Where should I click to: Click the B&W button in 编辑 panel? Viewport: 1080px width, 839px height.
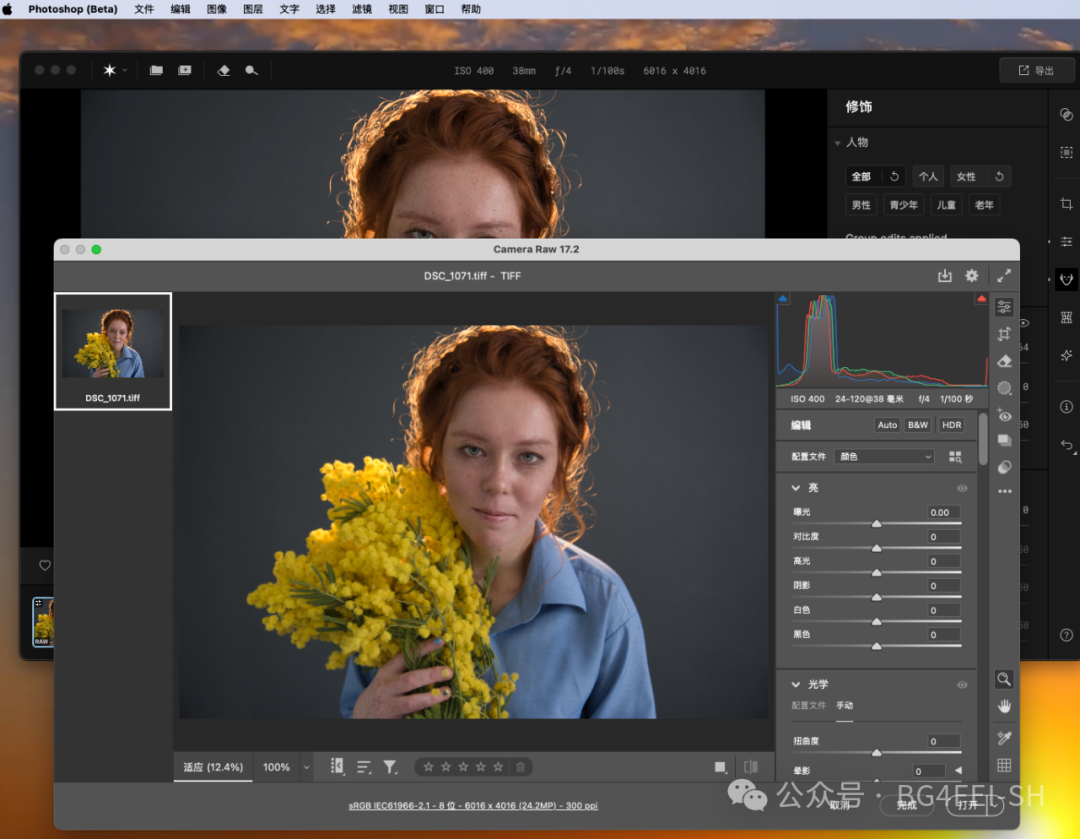(x=917, y=425)
